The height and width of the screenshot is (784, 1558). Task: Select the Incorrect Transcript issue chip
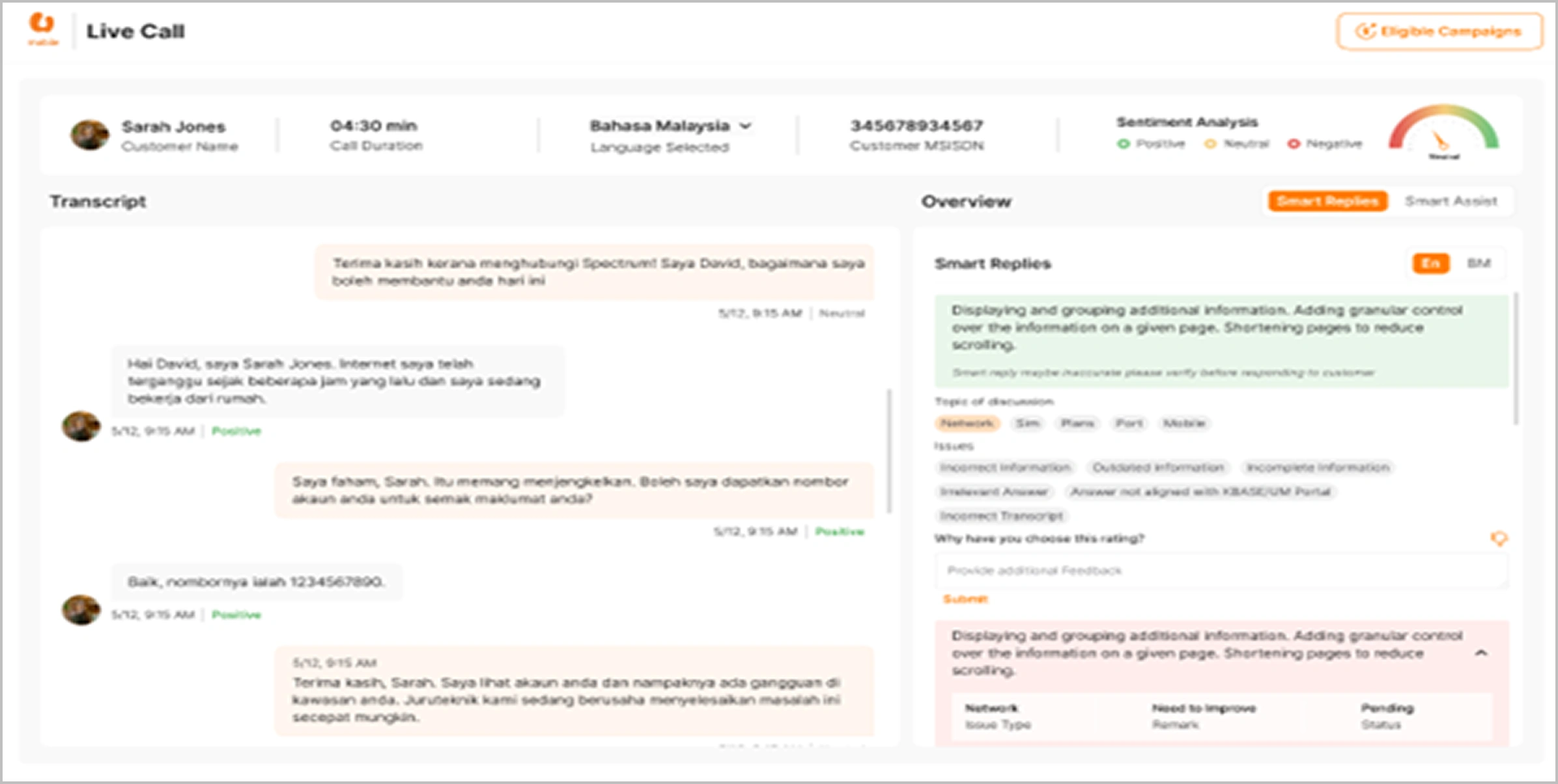pos(1001,516)
